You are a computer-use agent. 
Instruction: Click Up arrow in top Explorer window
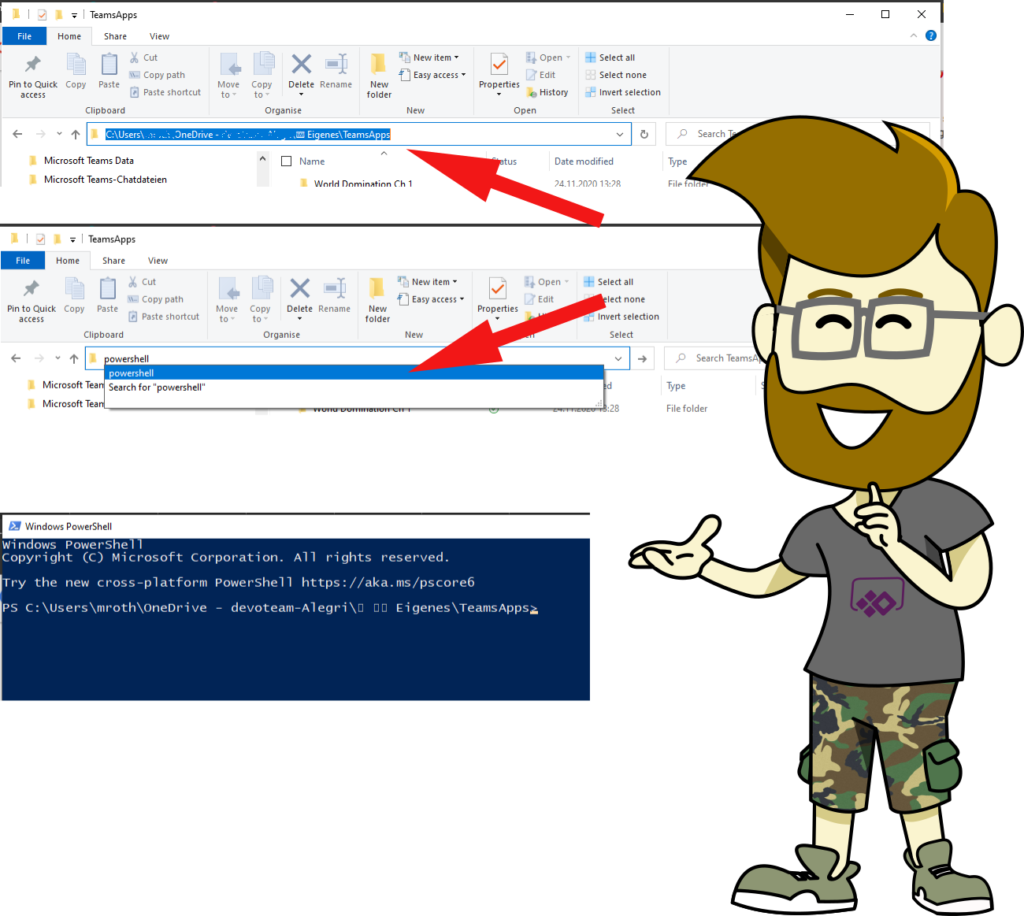[76, 134]
